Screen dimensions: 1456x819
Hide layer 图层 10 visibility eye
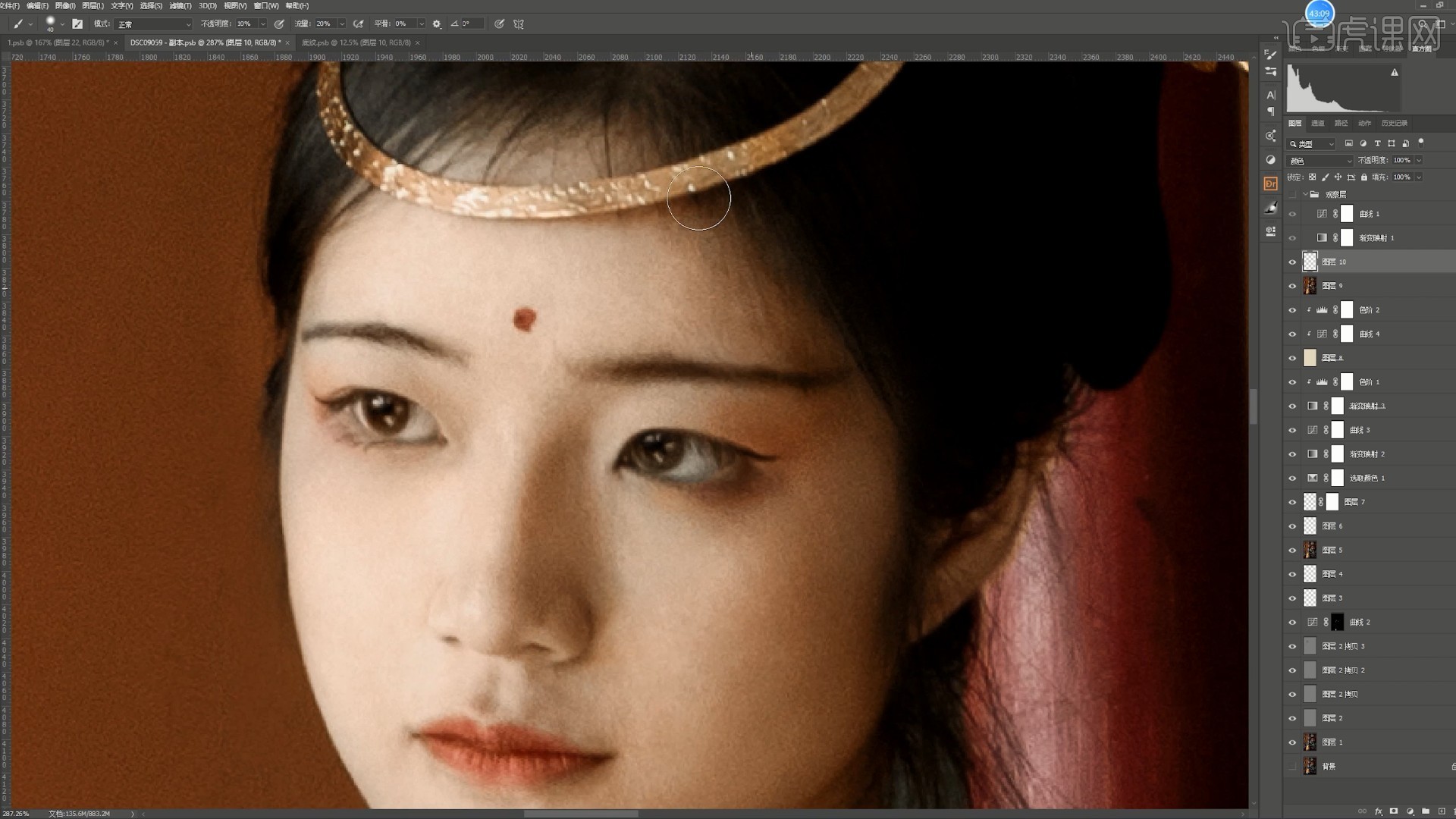pos(1293,262)
